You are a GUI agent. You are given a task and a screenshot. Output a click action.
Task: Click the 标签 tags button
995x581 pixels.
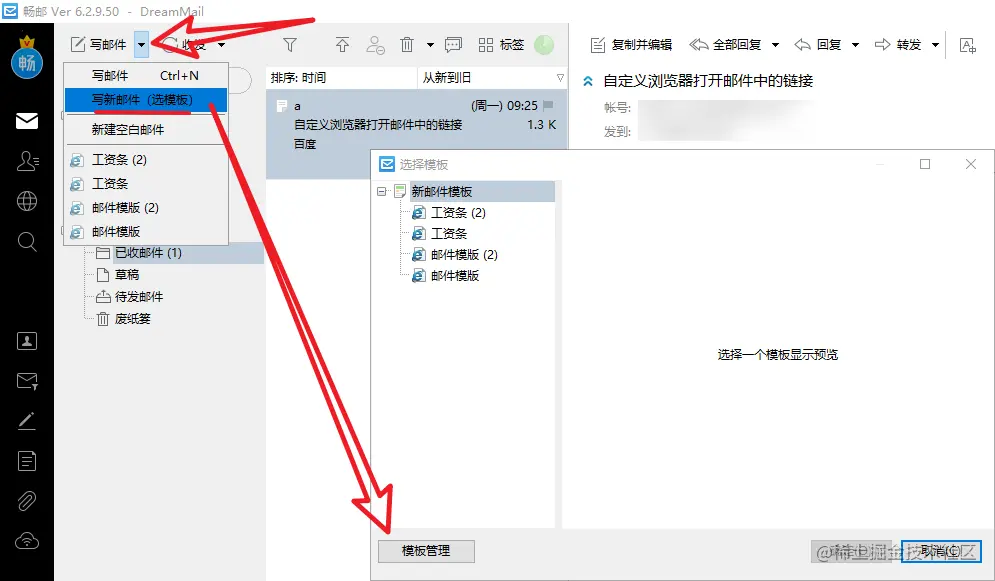coord(501,44)
